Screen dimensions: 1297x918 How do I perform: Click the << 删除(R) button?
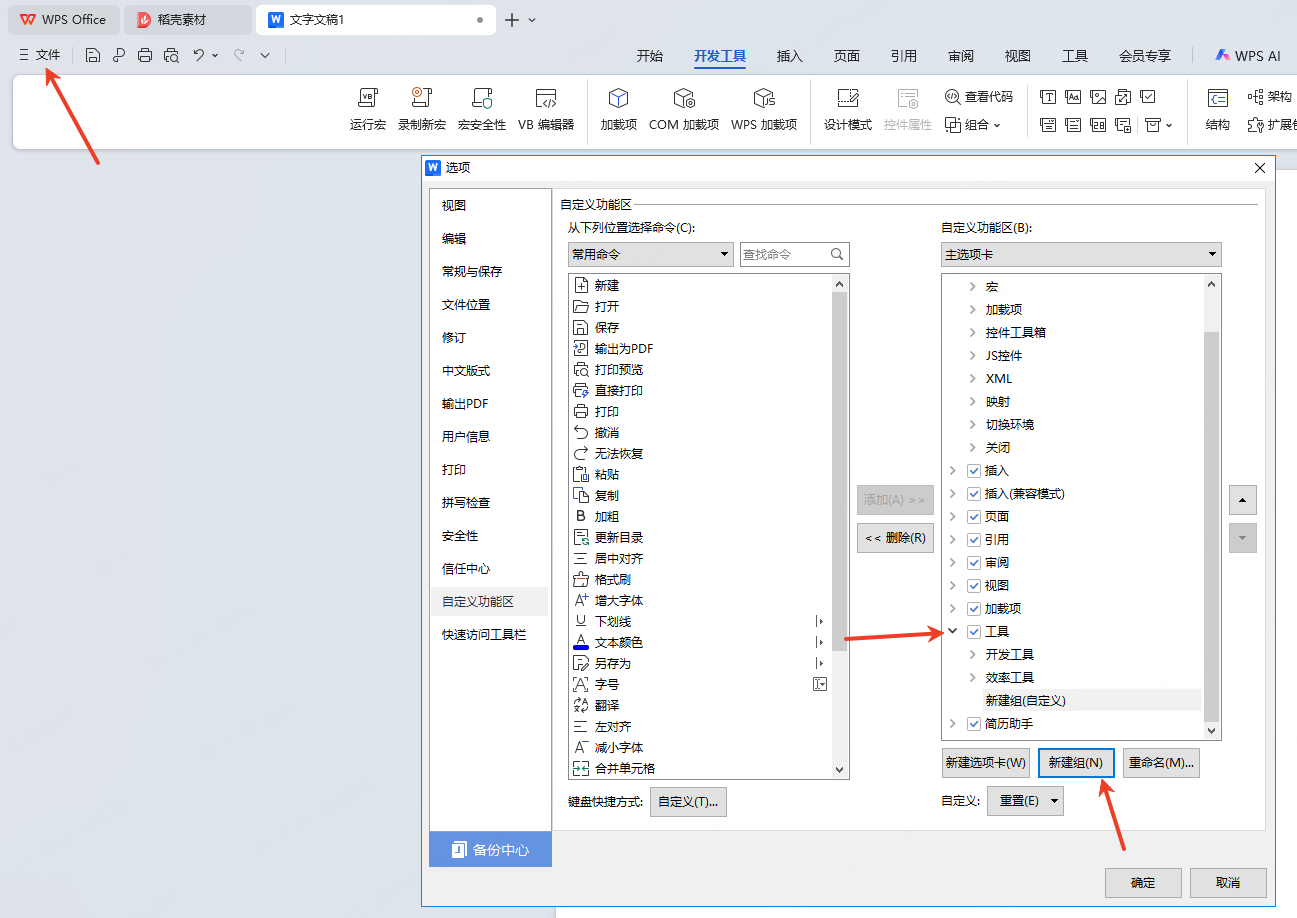tap(895, 538)
